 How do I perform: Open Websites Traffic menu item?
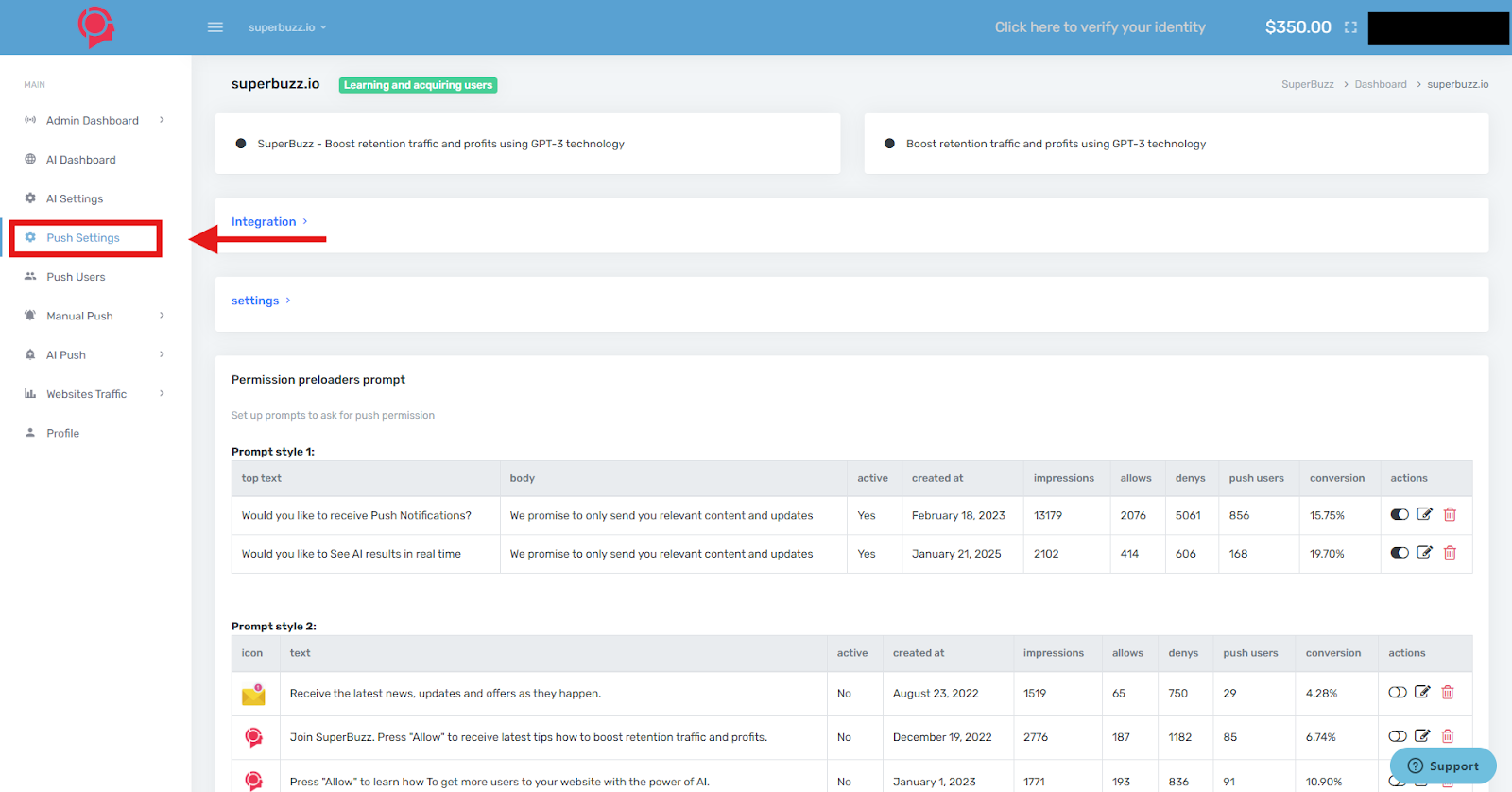click(x=86, y=394)
